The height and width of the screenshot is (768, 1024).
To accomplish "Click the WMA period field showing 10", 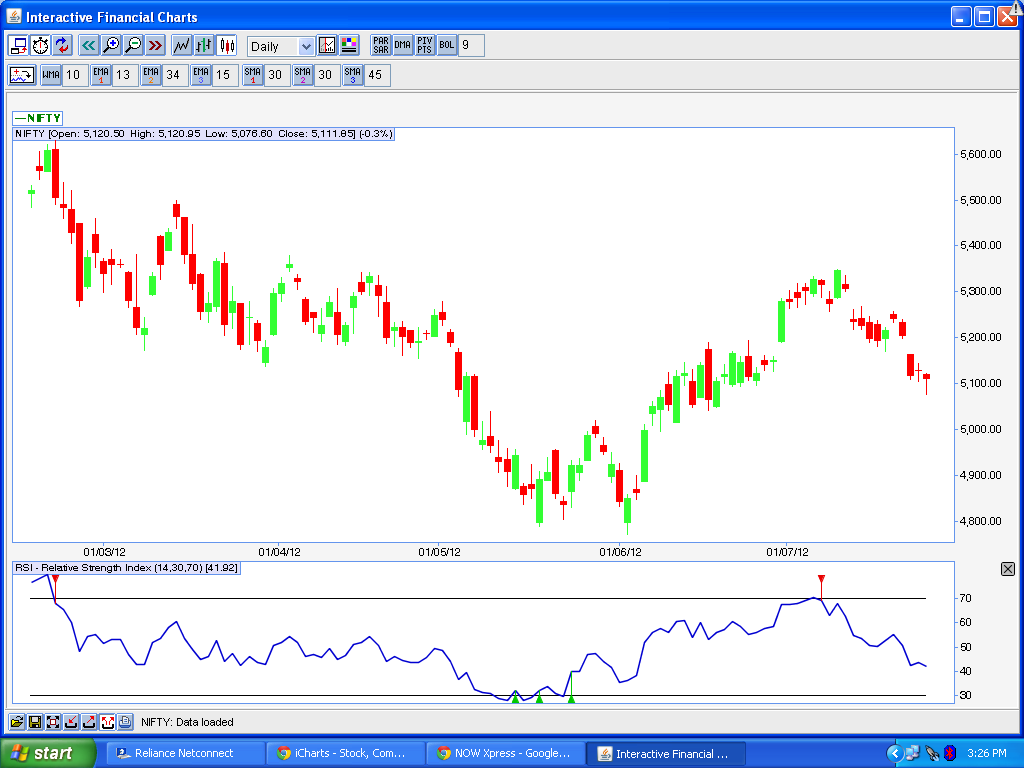I will coord(74,75).
